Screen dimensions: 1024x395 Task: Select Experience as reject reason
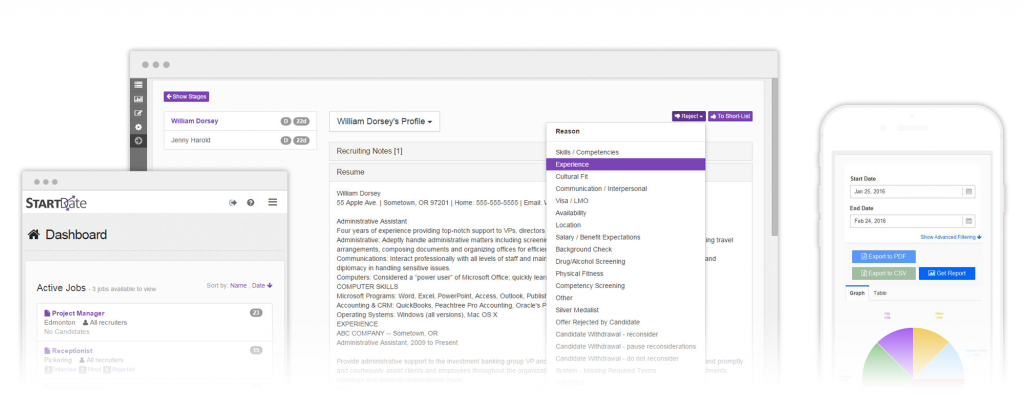[626, 165]
